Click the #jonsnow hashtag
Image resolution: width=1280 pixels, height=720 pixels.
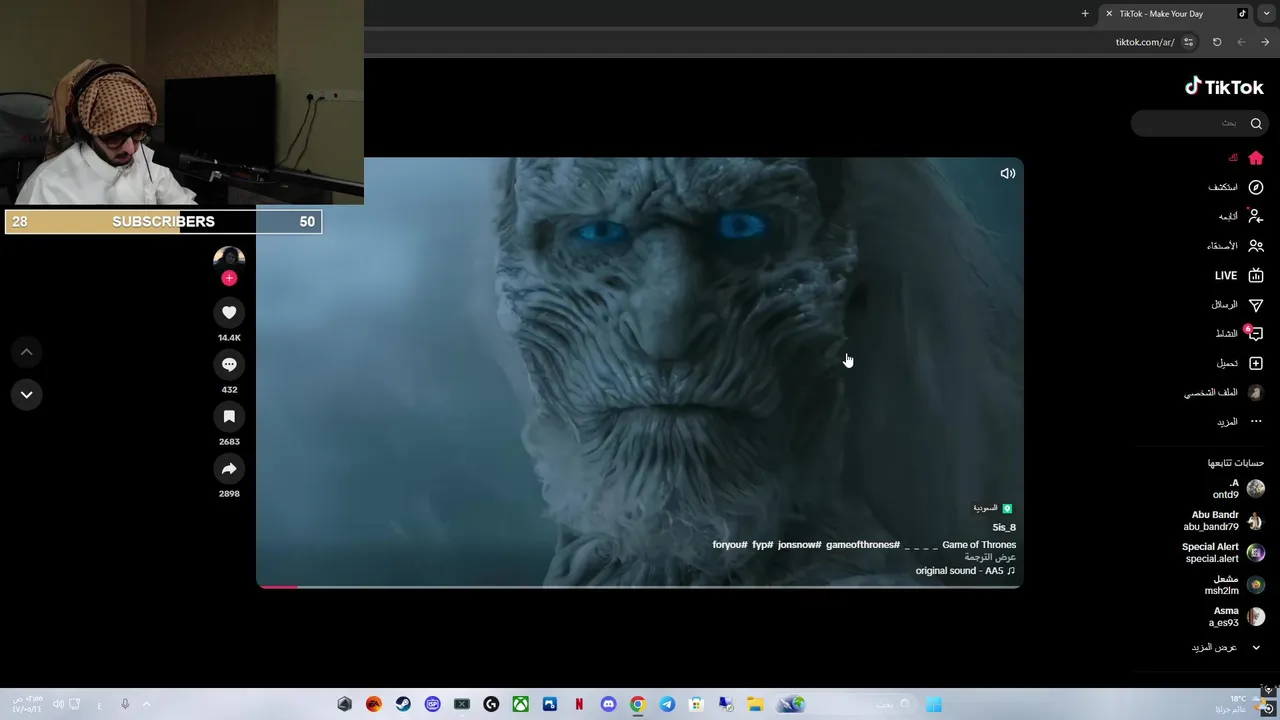tap(800, 545)
